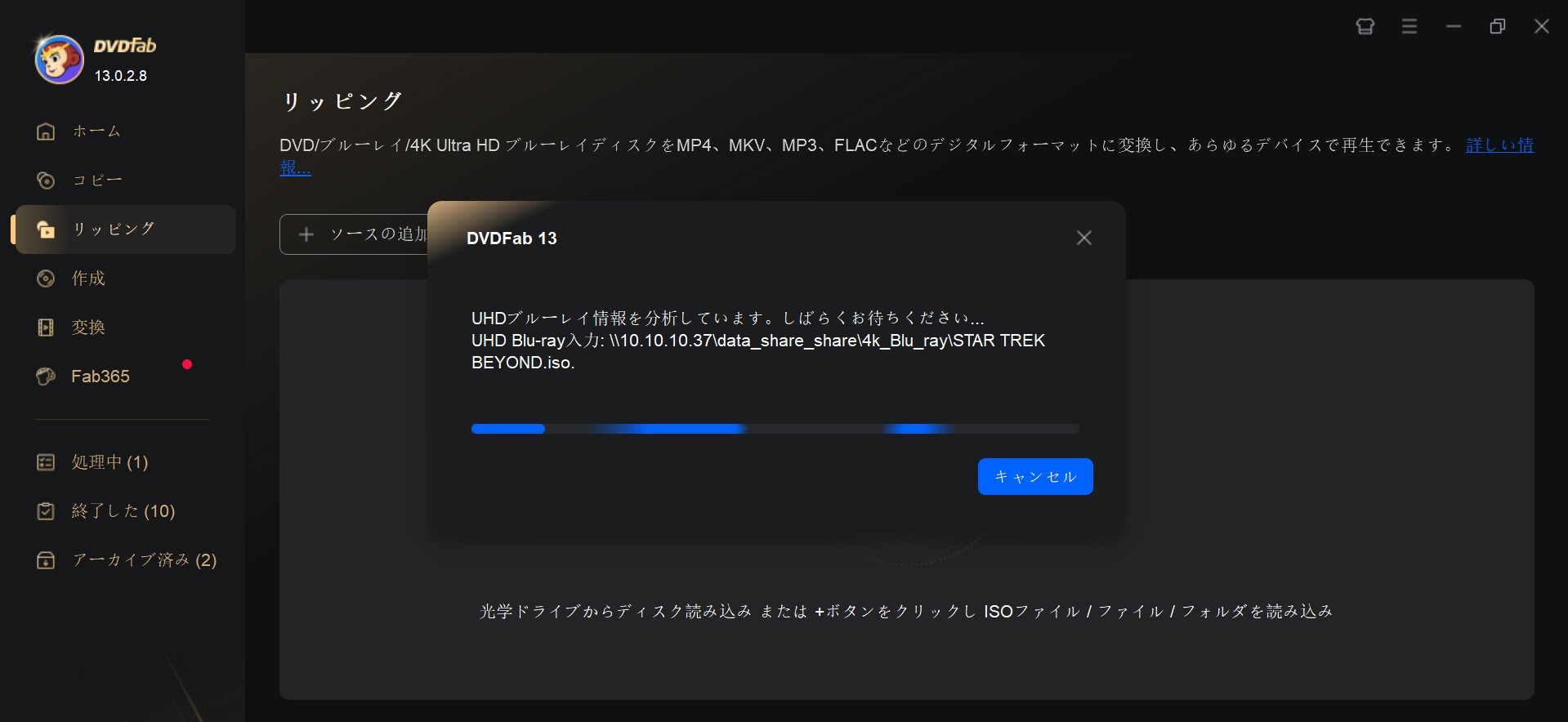Restore down the DVDFab window
The height and width of the screenshot is (722, 1568).
click(x=1498, y=26)
